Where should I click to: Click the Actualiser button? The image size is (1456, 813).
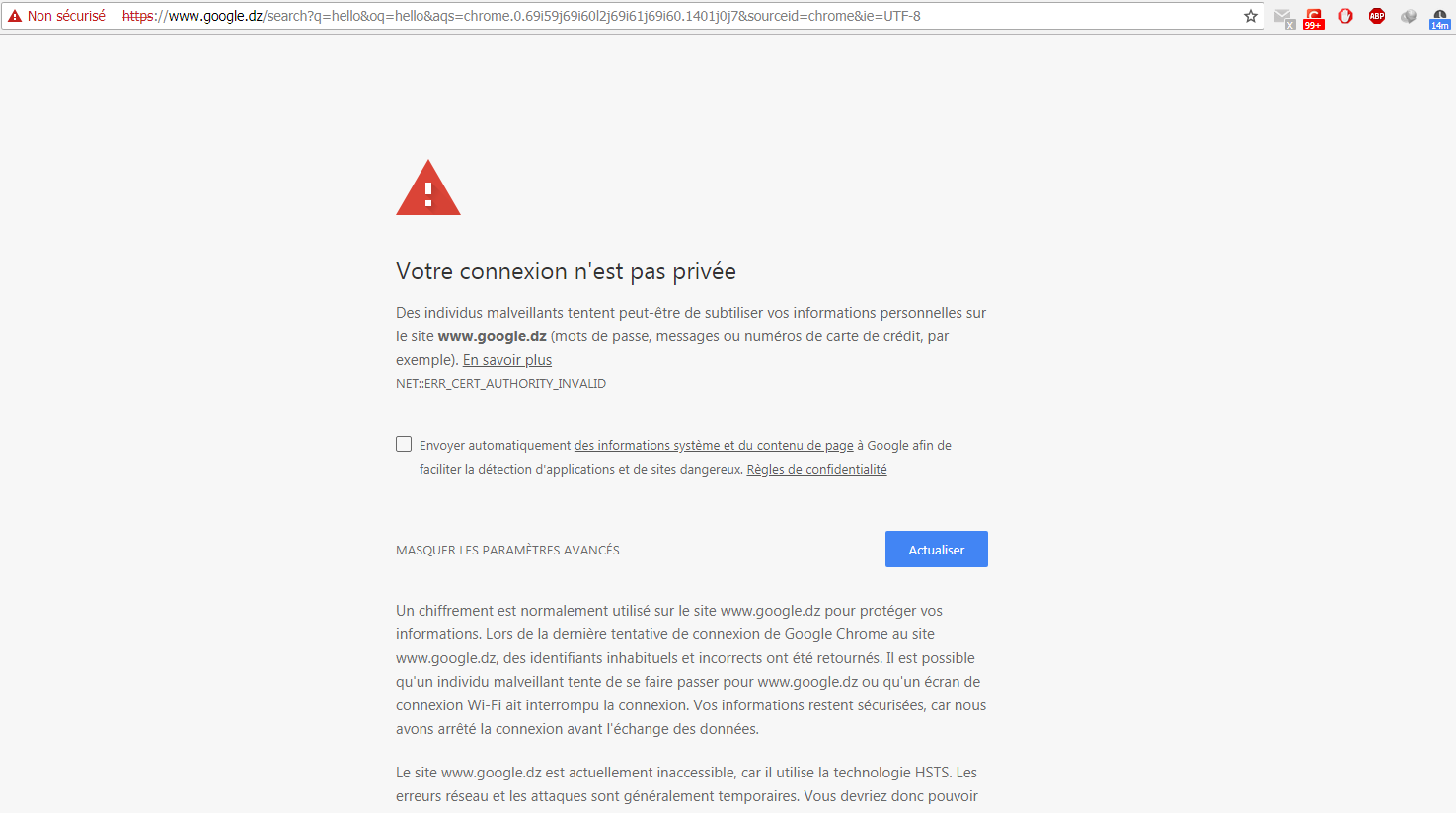point(937,550)
